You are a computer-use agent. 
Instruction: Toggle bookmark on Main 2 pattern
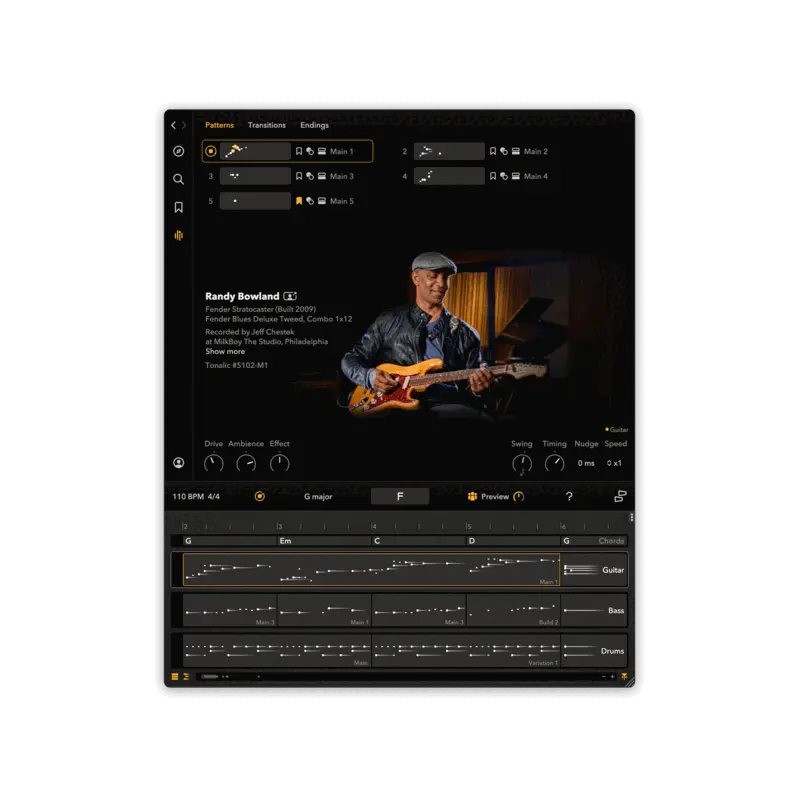[493, 152]
